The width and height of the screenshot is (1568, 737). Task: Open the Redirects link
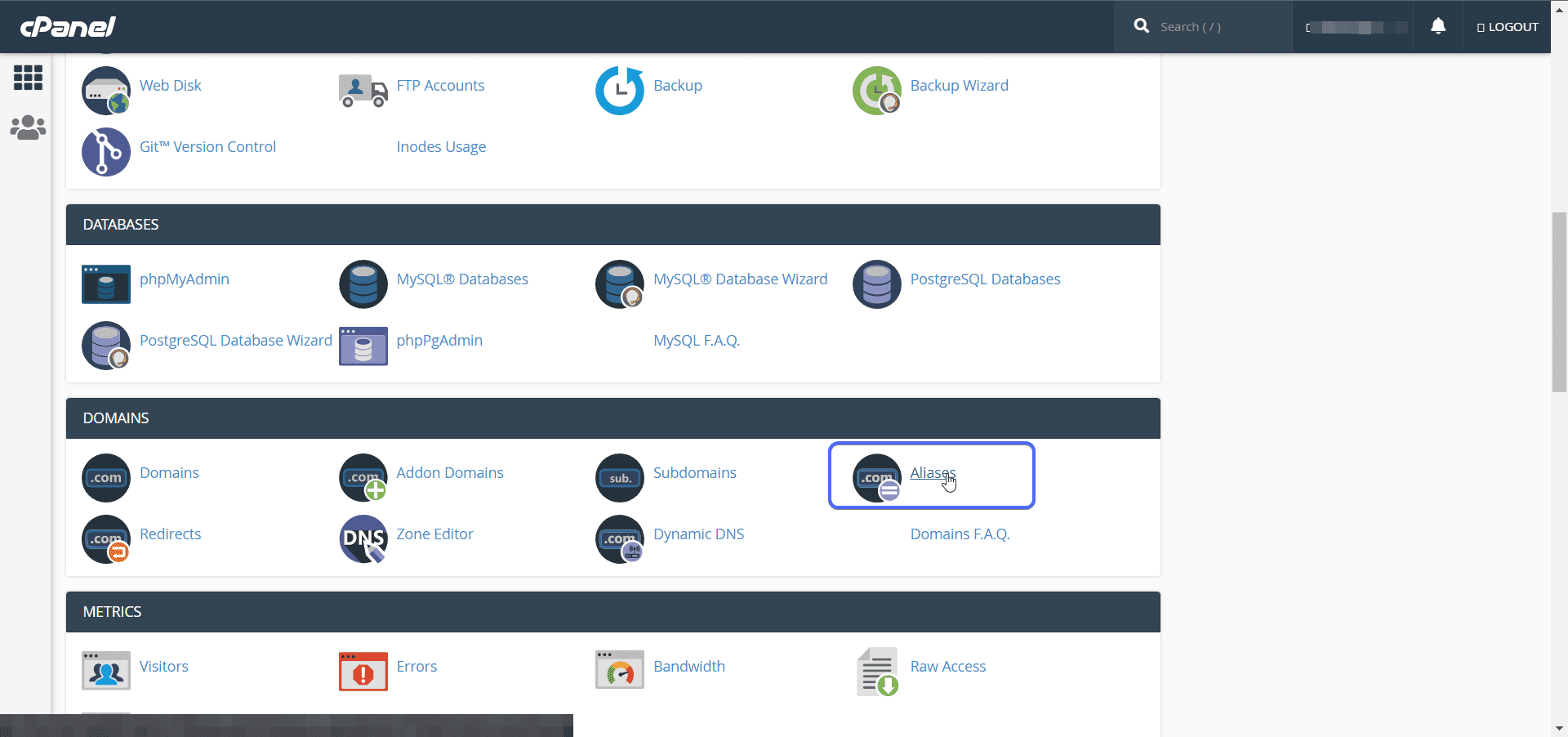click(x=170, y=534)
